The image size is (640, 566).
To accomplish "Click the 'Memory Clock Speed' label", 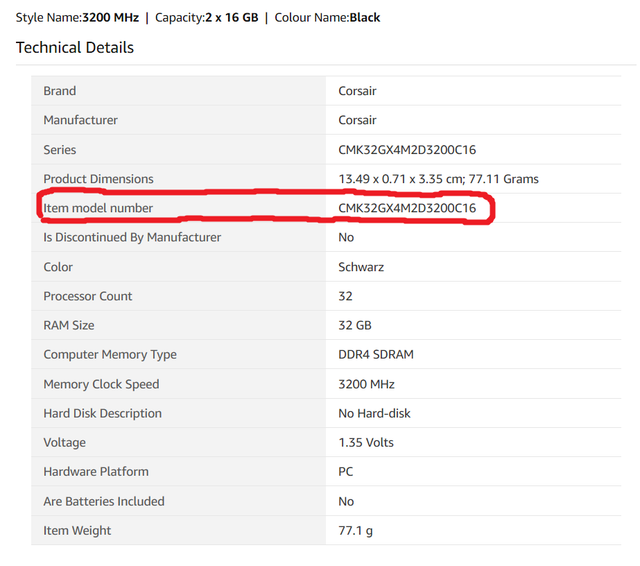I will [x=101, y=384].
